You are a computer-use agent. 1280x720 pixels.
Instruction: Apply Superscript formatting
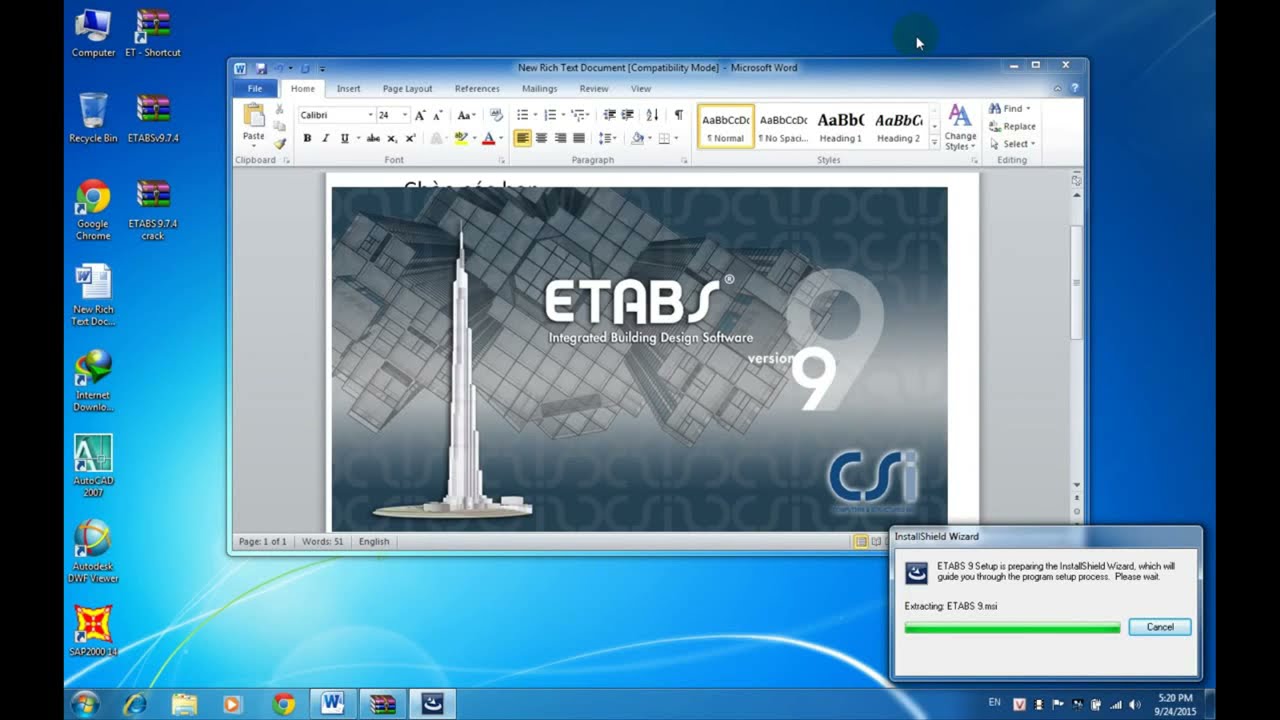tap(410, 138)
